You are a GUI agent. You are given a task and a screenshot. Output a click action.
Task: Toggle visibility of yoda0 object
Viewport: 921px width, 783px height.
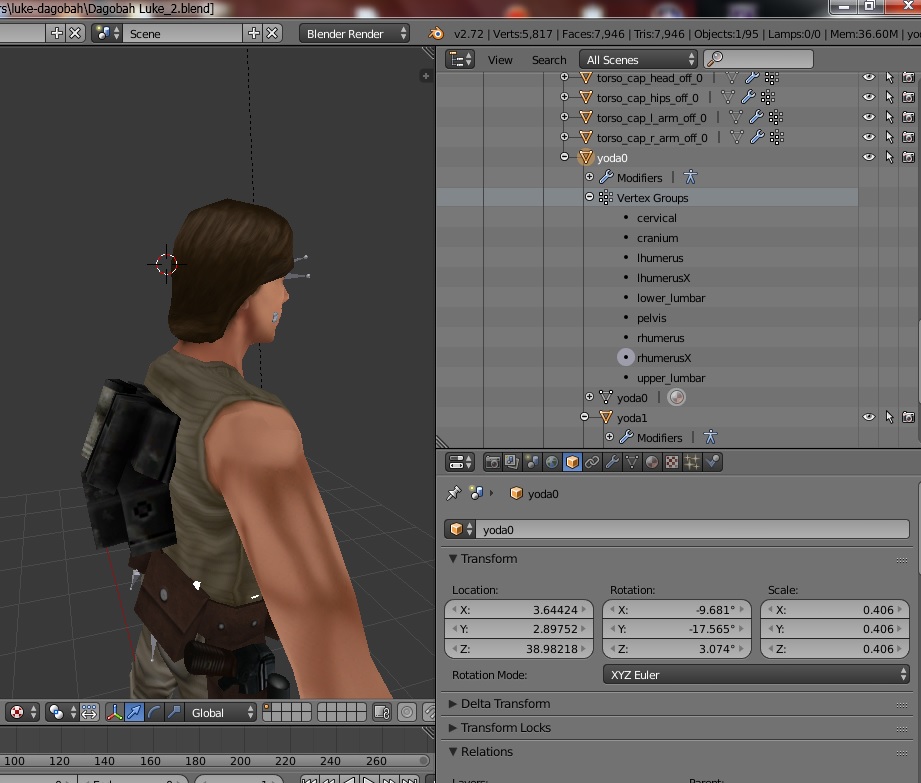click(869, 157)
